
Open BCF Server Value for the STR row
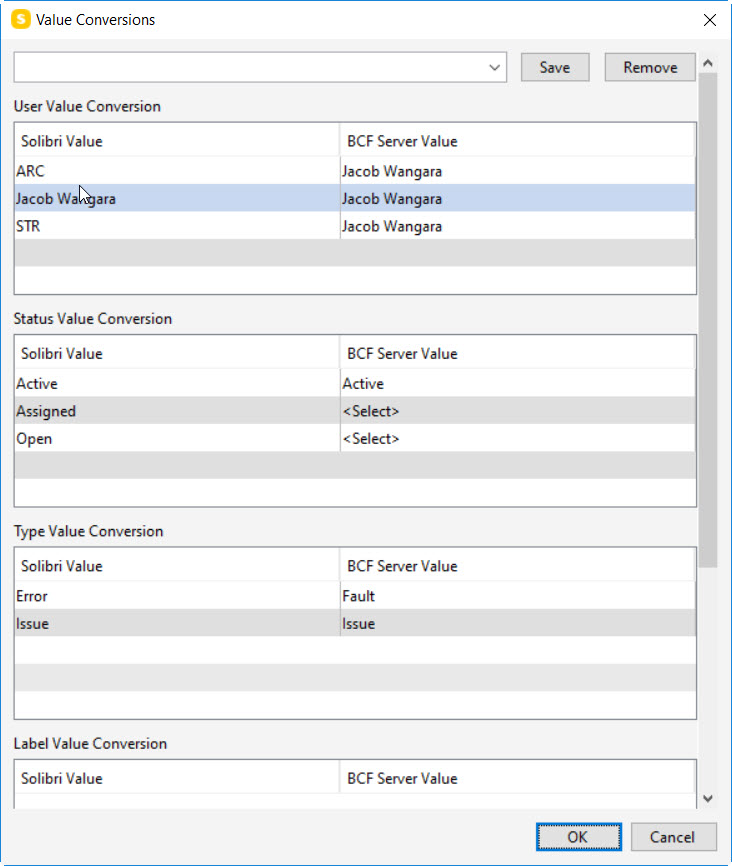pos(518,226)
